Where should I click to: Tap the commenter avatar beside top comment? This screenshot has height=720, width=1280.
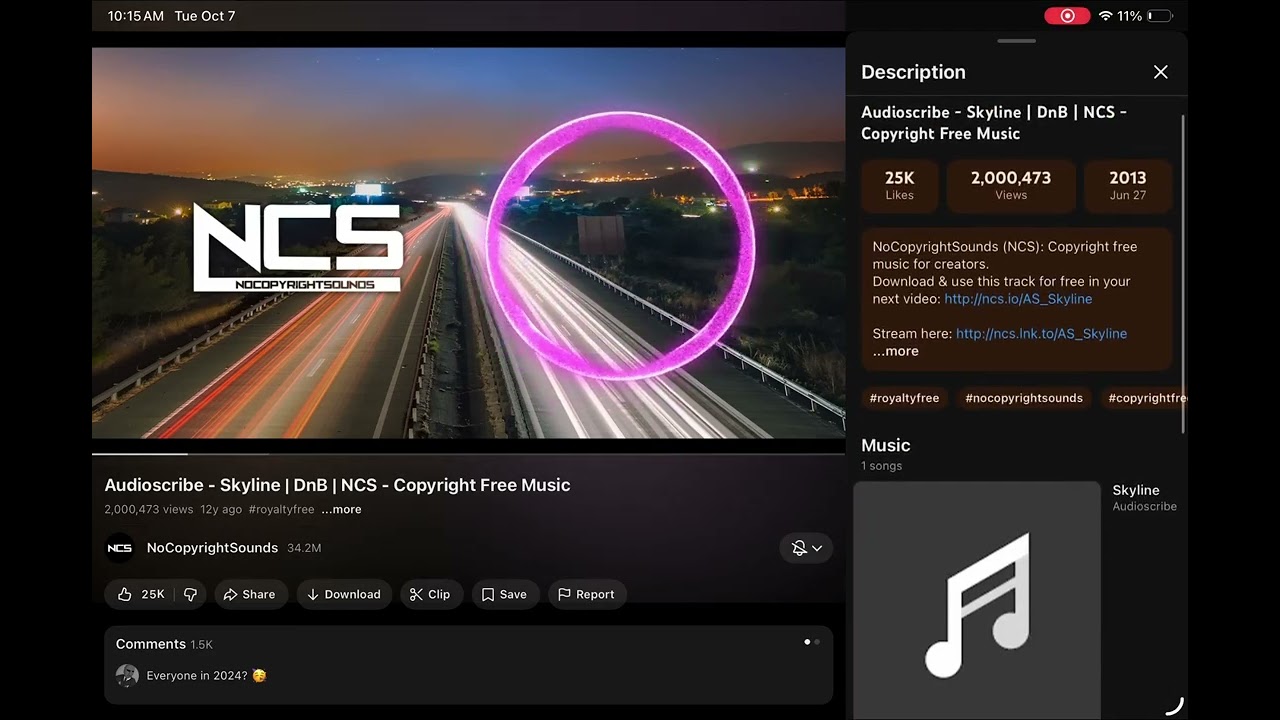click(x=127, y=676)
